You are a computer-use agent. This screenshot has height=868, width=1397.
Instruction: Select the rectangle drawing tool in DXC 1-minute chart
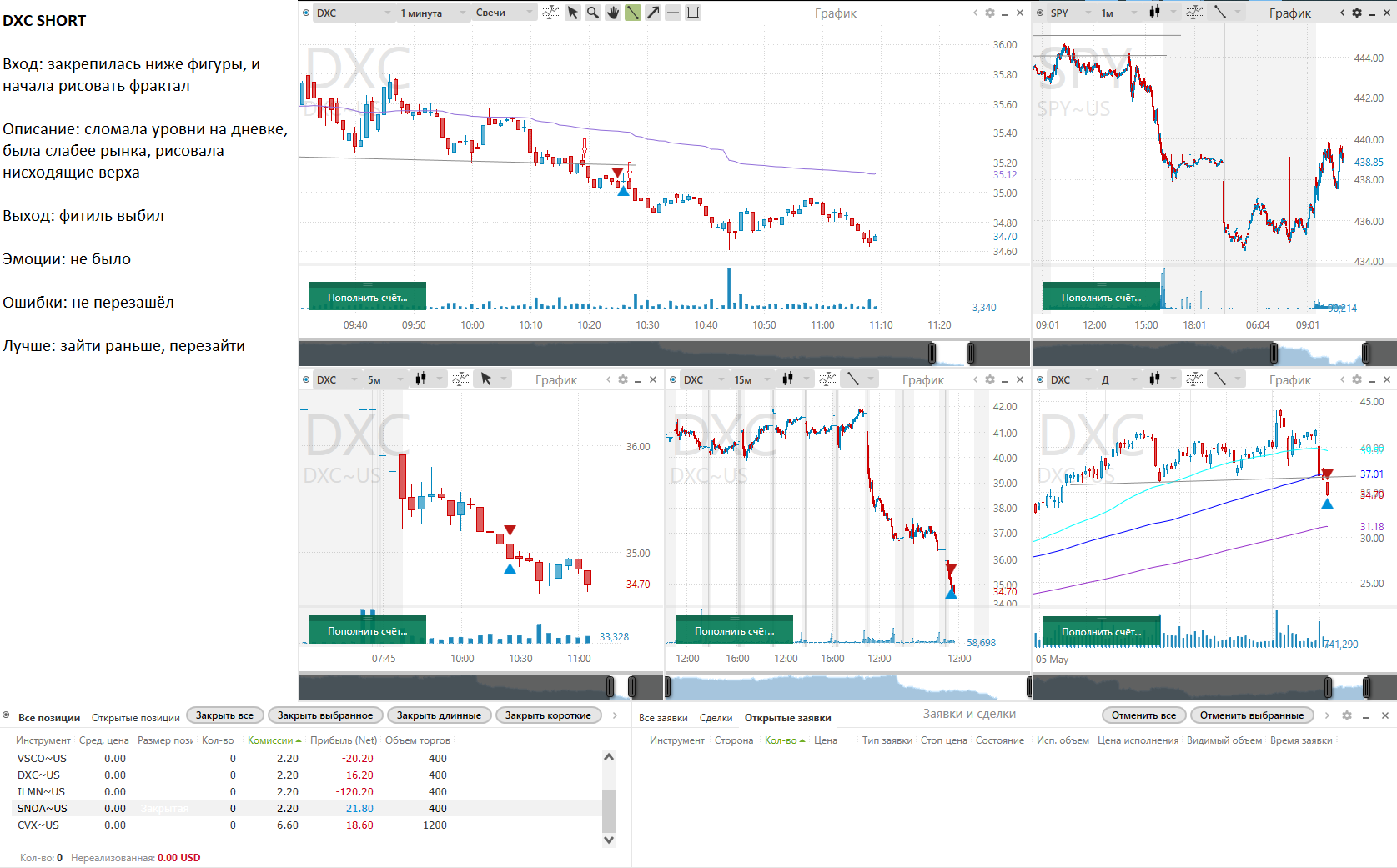[693, 13]
